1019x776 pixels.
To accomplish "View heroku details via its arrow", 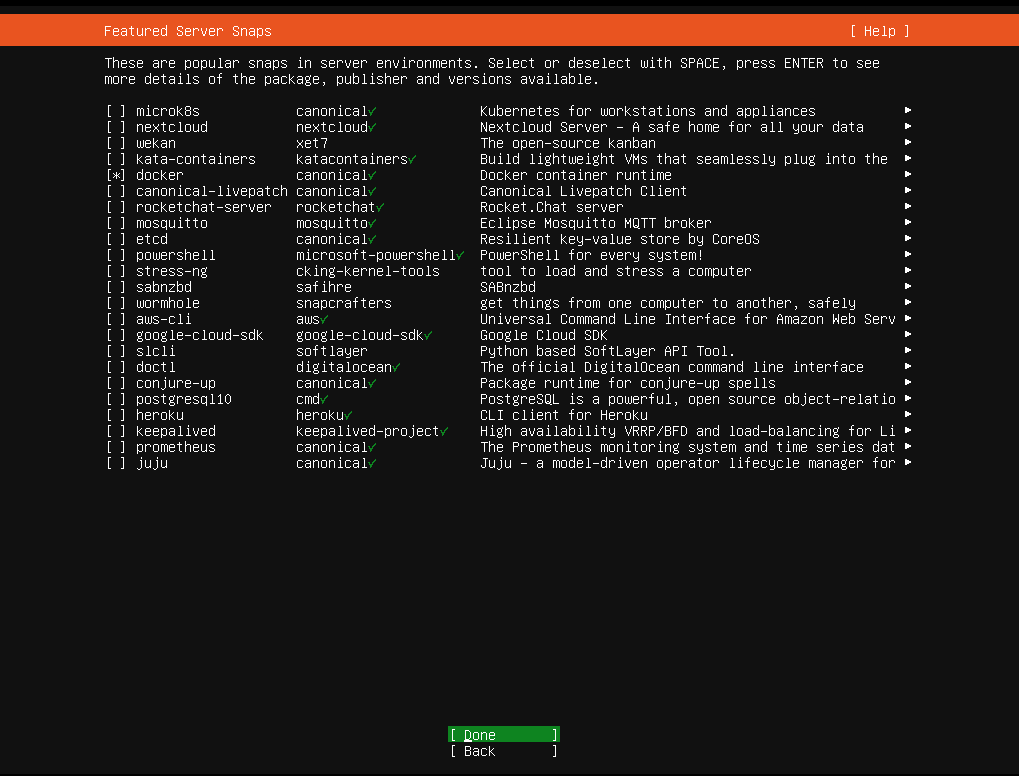I will 907,415.
